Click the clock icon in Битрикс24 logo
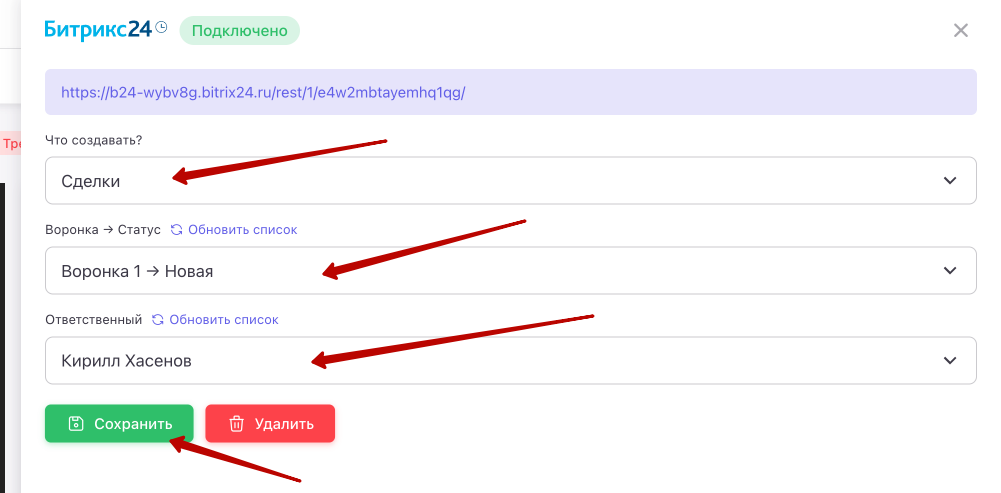This screenshot has width=1001, height=493. [161, 29]
